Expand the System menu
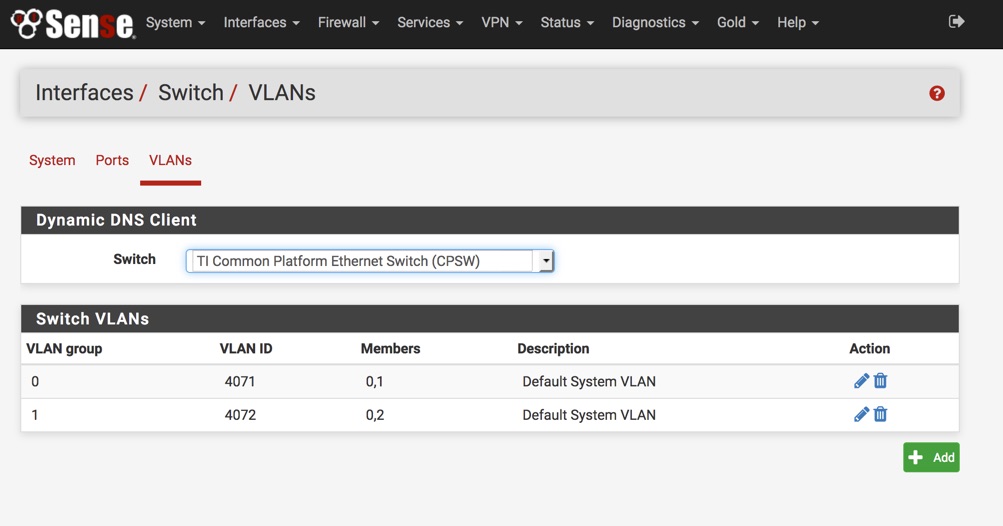 (175, 22)
